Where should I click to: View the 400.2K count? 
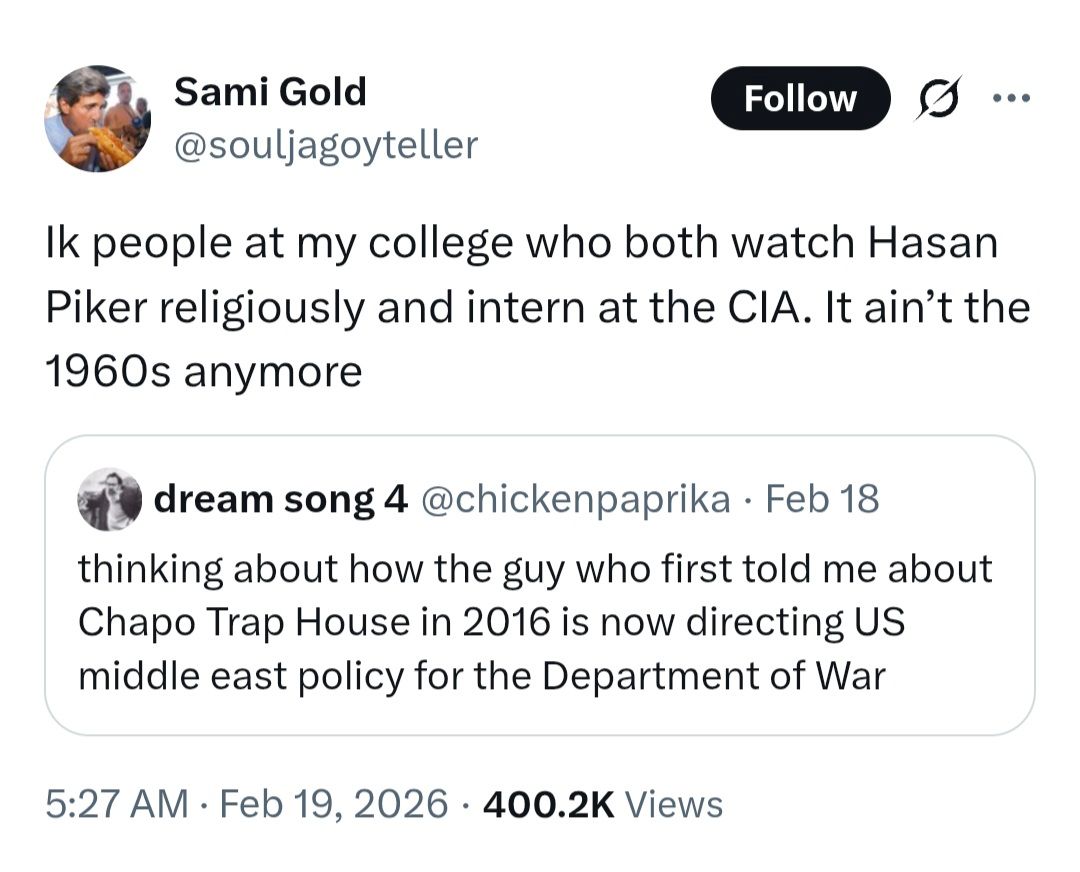coord(548,803)
